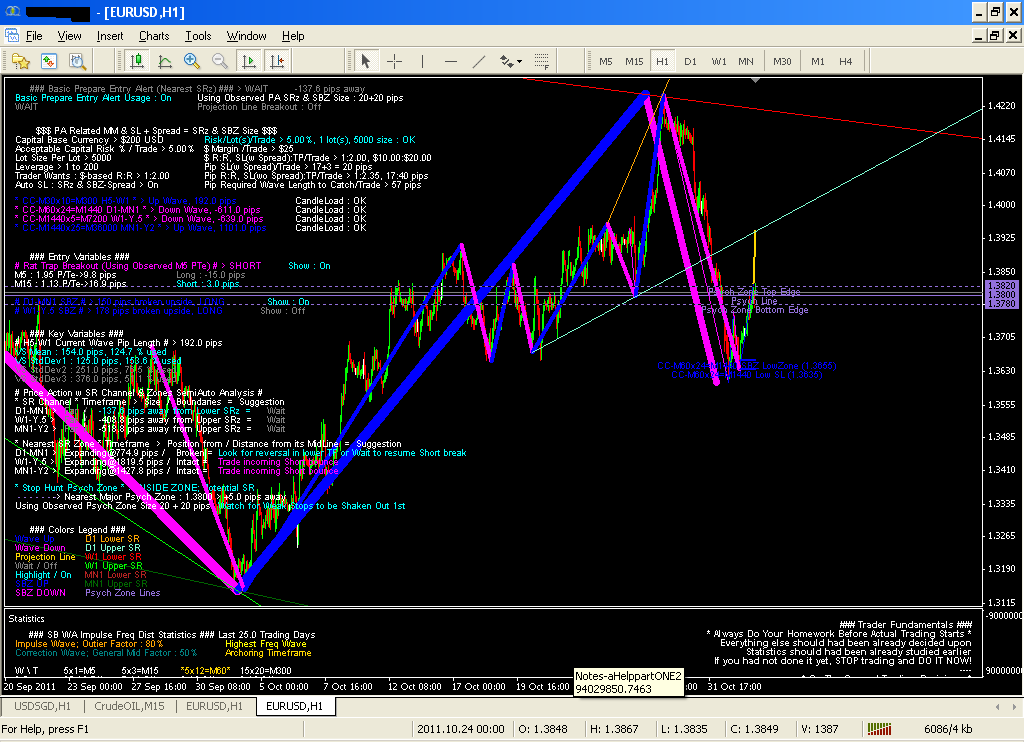The image size is (1024, 742).
Task: Click the 31 Oct 17:00 time label
Action: click(734, 686)
